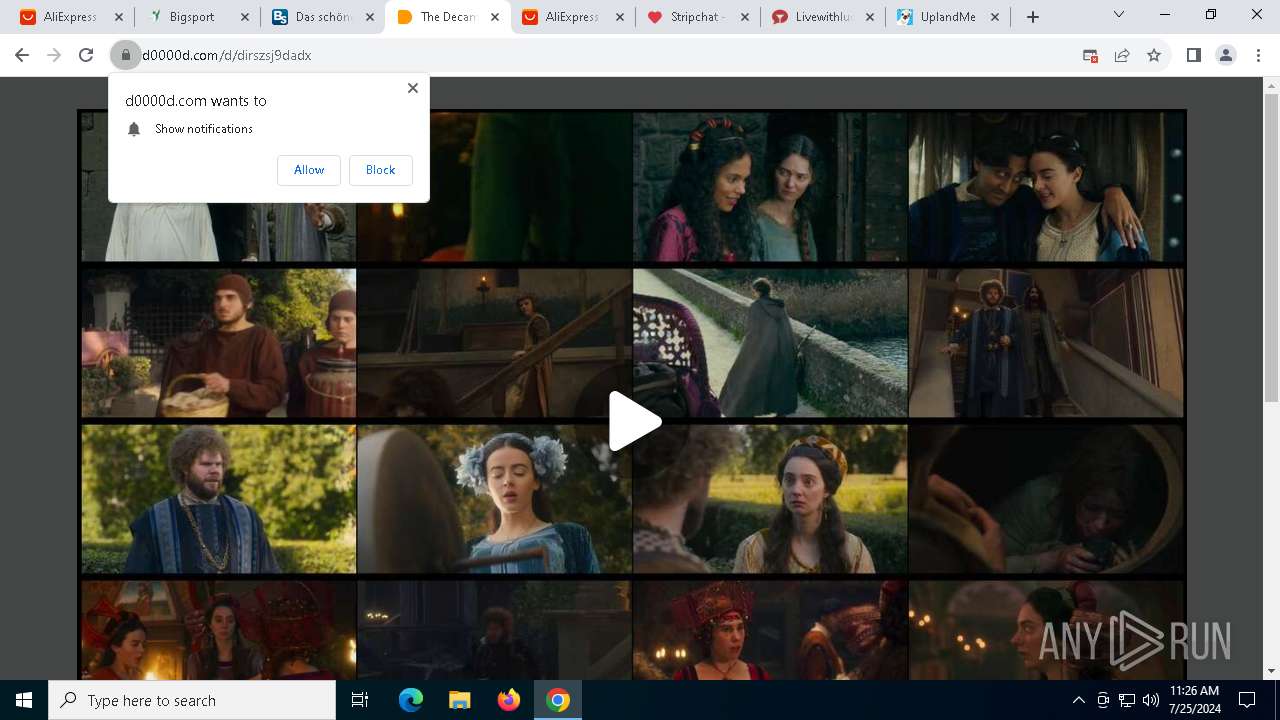Bookmark this page with the star icon
This screenshot has height=720, width=1280.
[x=1154, y=55]
